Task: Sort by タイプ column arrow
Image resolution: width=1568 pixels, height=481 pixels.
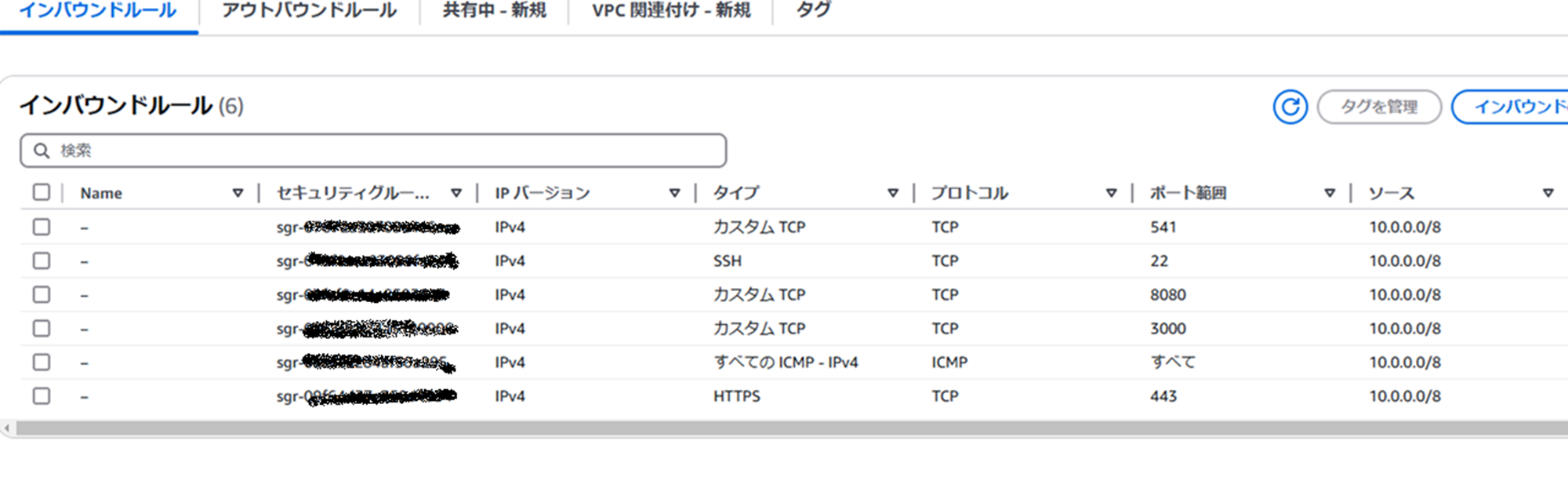Action: [893, 193]
